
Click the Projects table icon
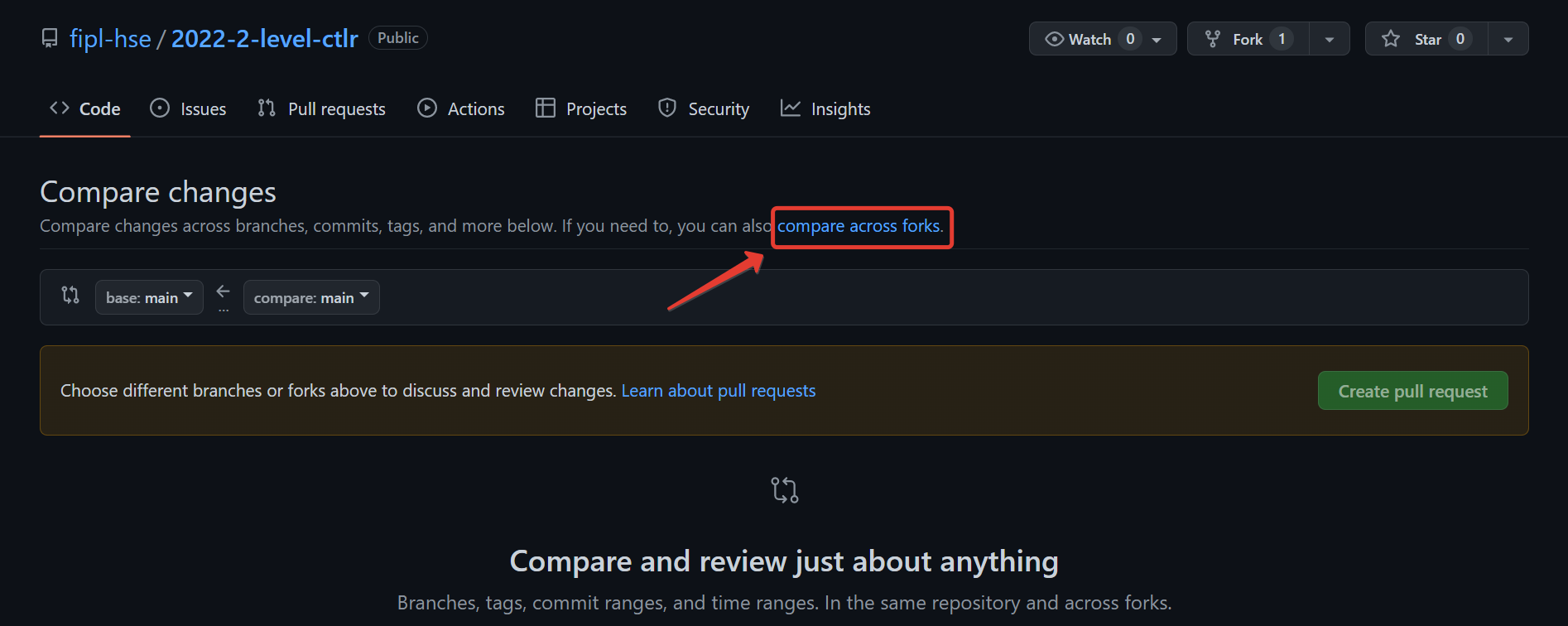545,108
